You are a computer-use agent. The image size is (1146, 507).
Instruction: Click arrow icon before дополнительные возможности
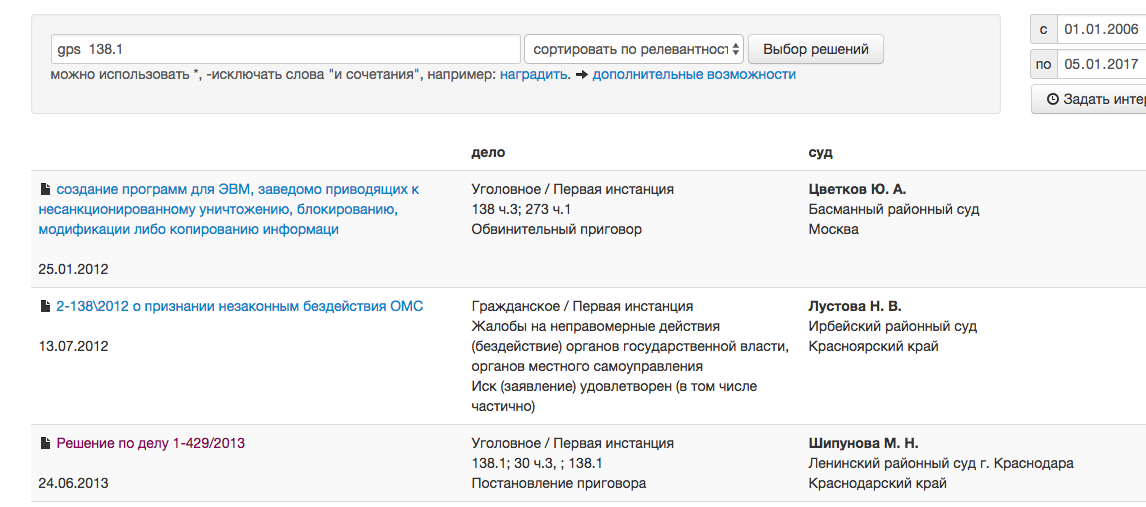[x=580, y=75]
